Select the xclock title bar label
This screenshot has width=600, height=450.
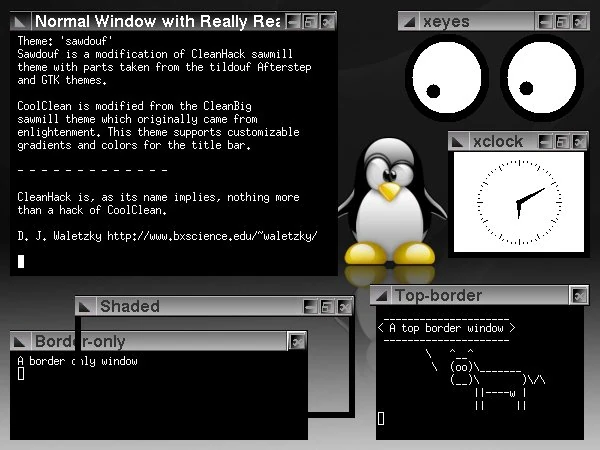pos(498,142)
